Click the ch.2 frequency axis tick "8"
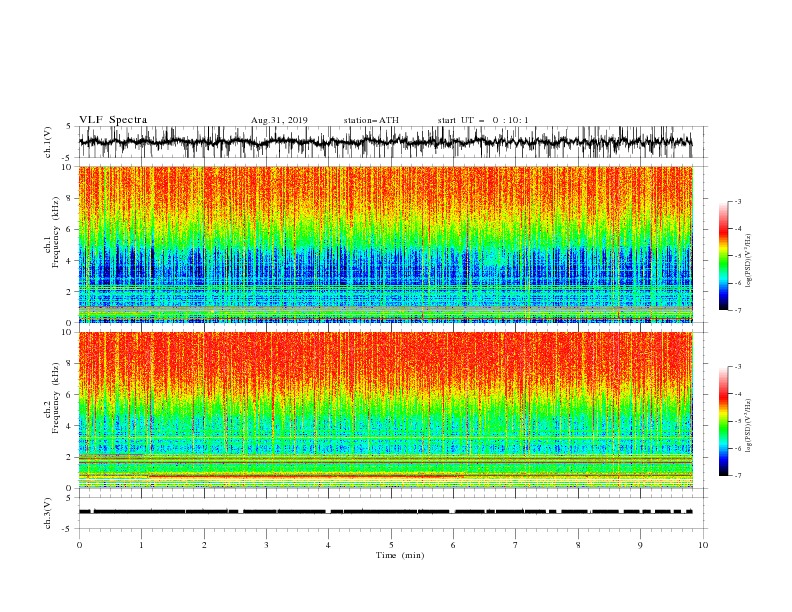The image size is (792, 612). pos(70,364)
